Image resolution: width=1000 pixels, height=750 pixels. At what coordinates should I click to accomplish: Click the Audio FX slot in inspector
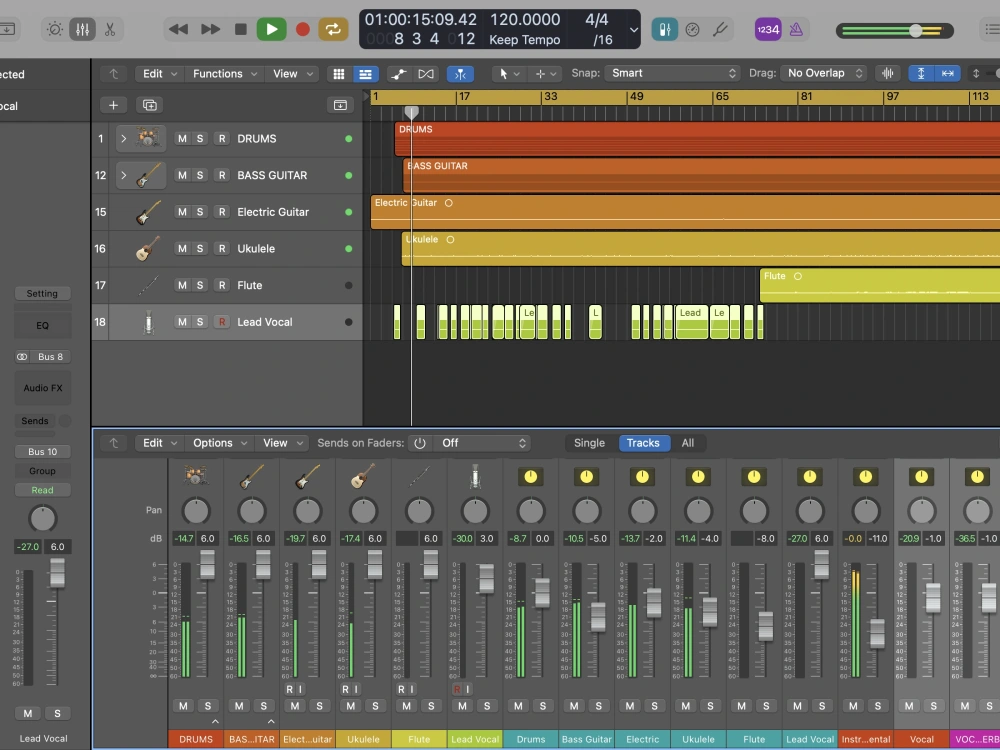[x=43, y=388]
